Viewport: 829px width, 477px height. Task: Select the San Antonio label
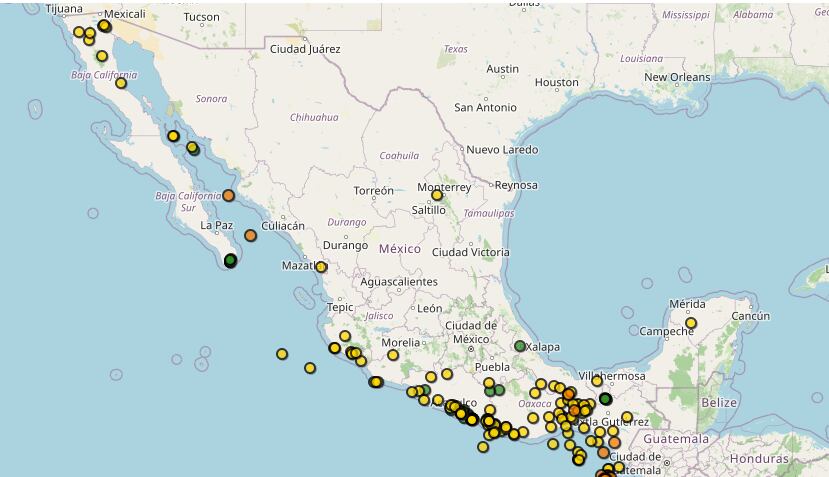click(485, 107)
